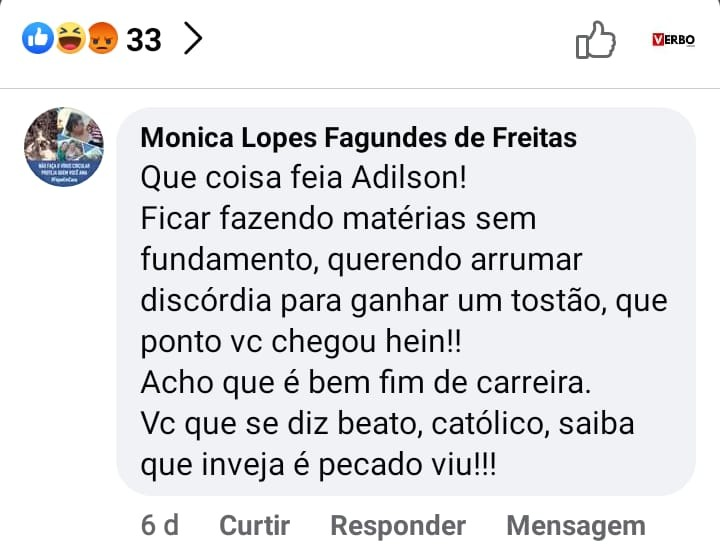Tap the outlined thumbs-up like icon
Image resolution: width=720 pixels, height=558 pixels.
click(595, 40)
